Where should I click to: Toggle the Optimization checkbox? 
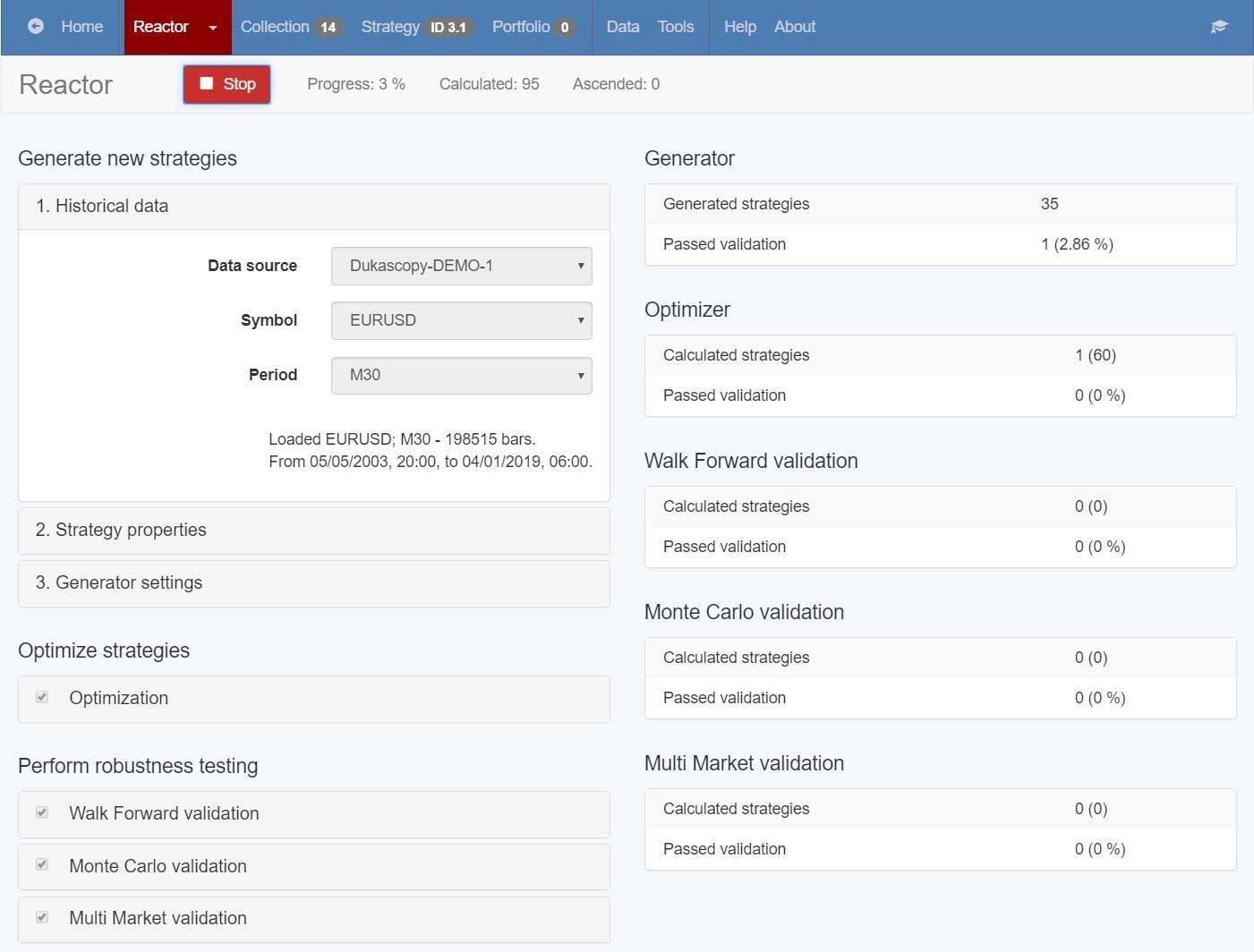pos(42,697)
